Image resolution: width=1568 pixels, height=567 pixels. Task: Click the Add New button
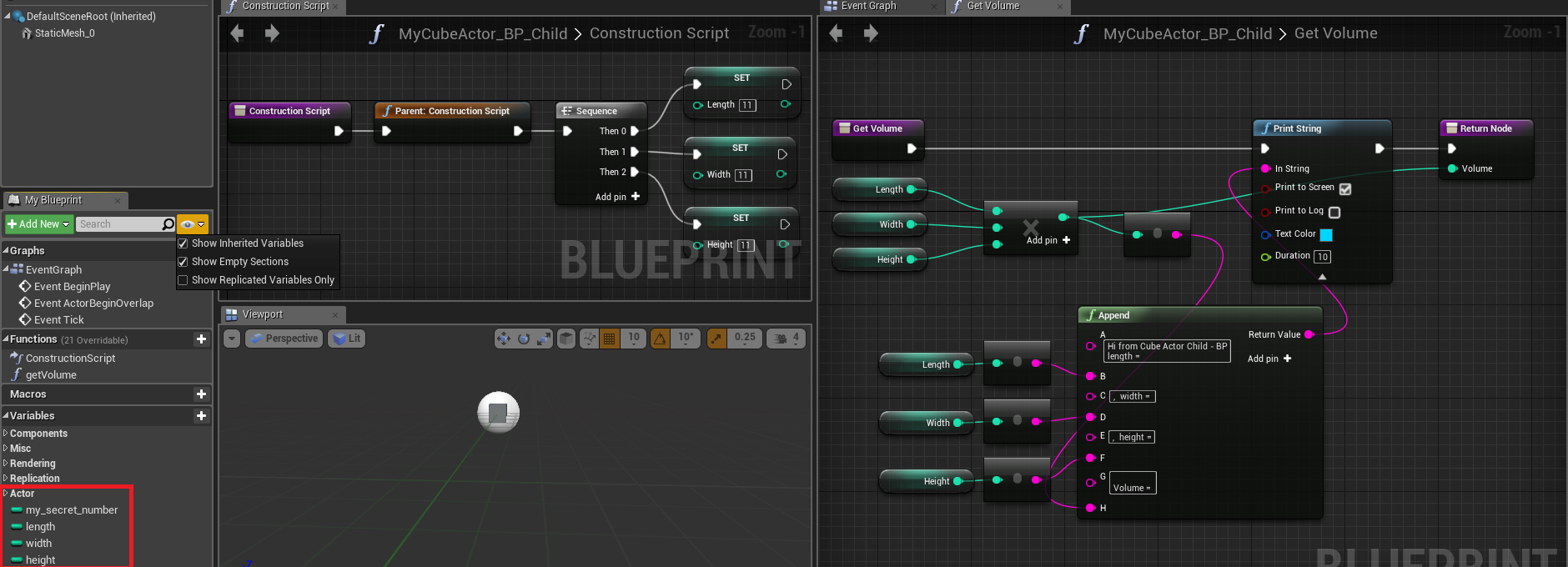38,224
